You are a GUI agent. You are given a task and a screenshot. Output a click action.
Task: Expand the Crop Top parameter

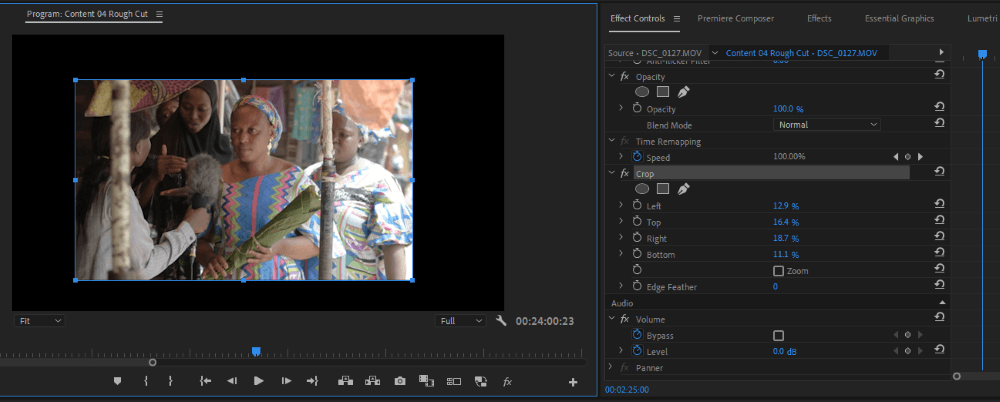point(621,221)
